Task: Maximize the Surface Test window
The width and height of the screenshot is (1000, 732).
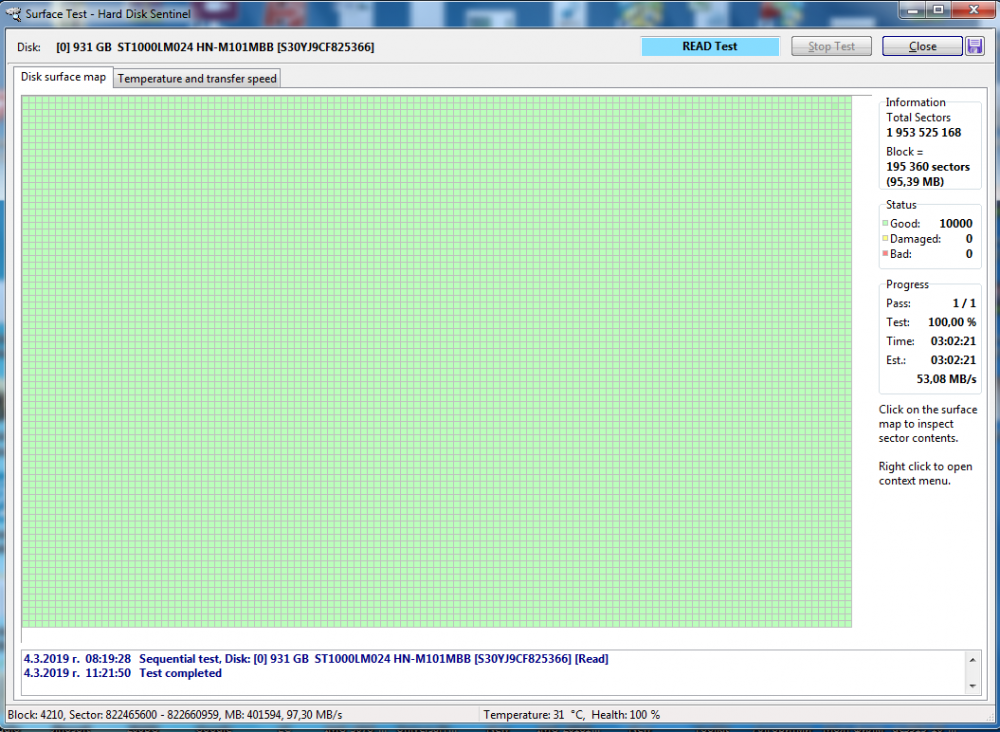Action: (x=938, y=10)
